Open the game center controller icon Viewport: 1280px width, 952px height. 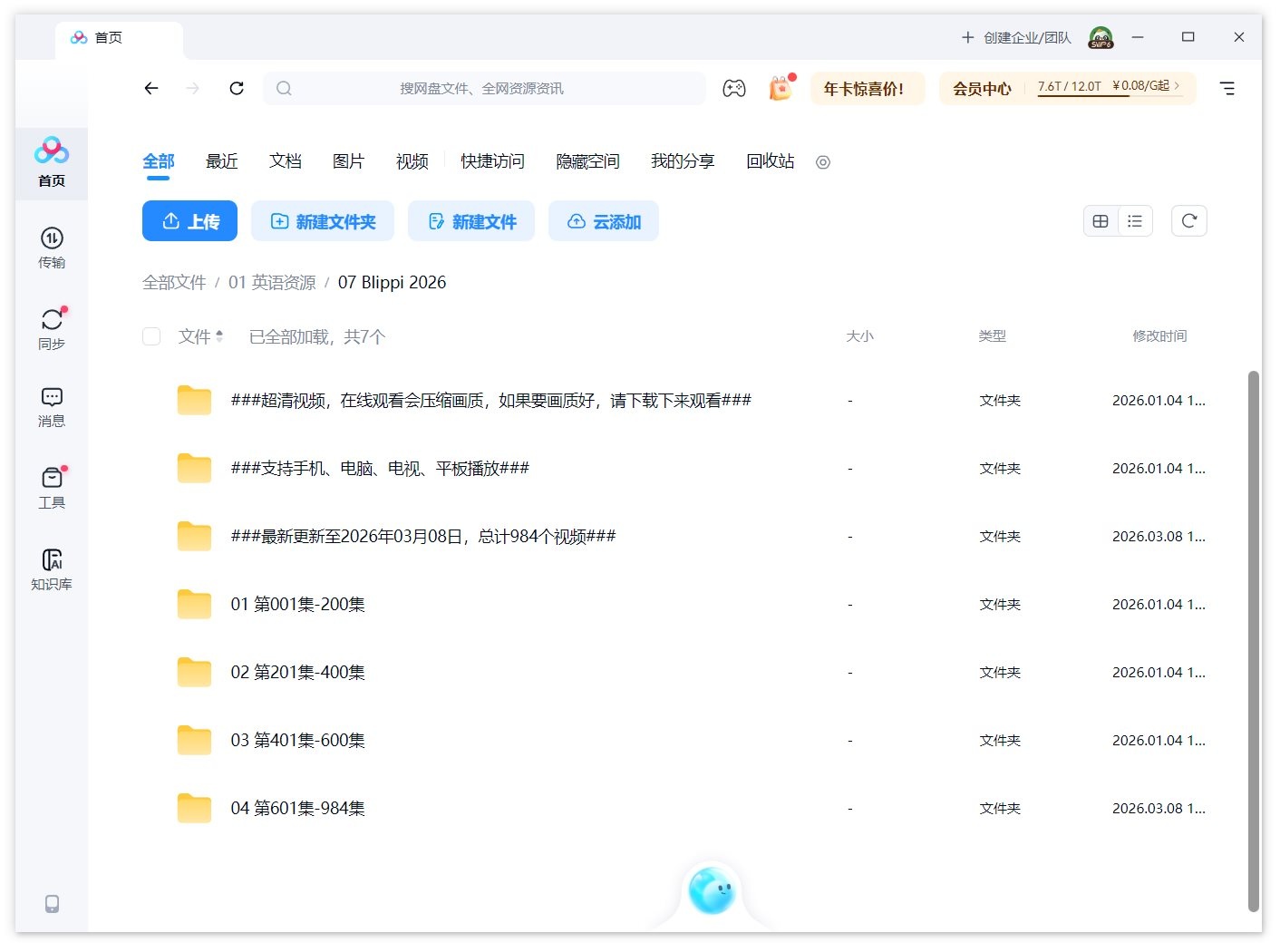point(734,88)
